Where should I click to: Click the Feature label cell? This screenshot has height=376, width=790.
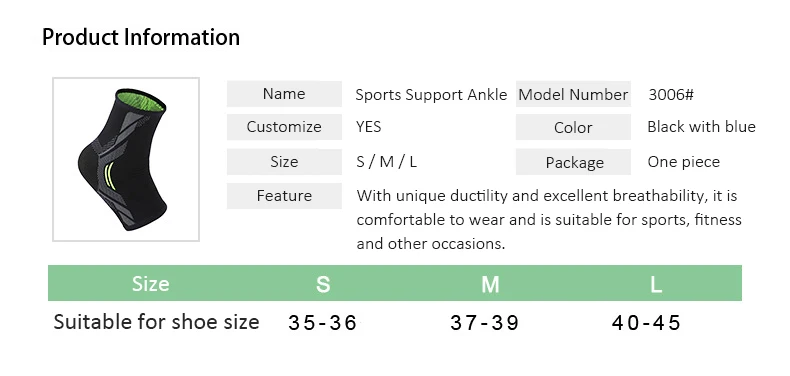(x=284, y=196)
